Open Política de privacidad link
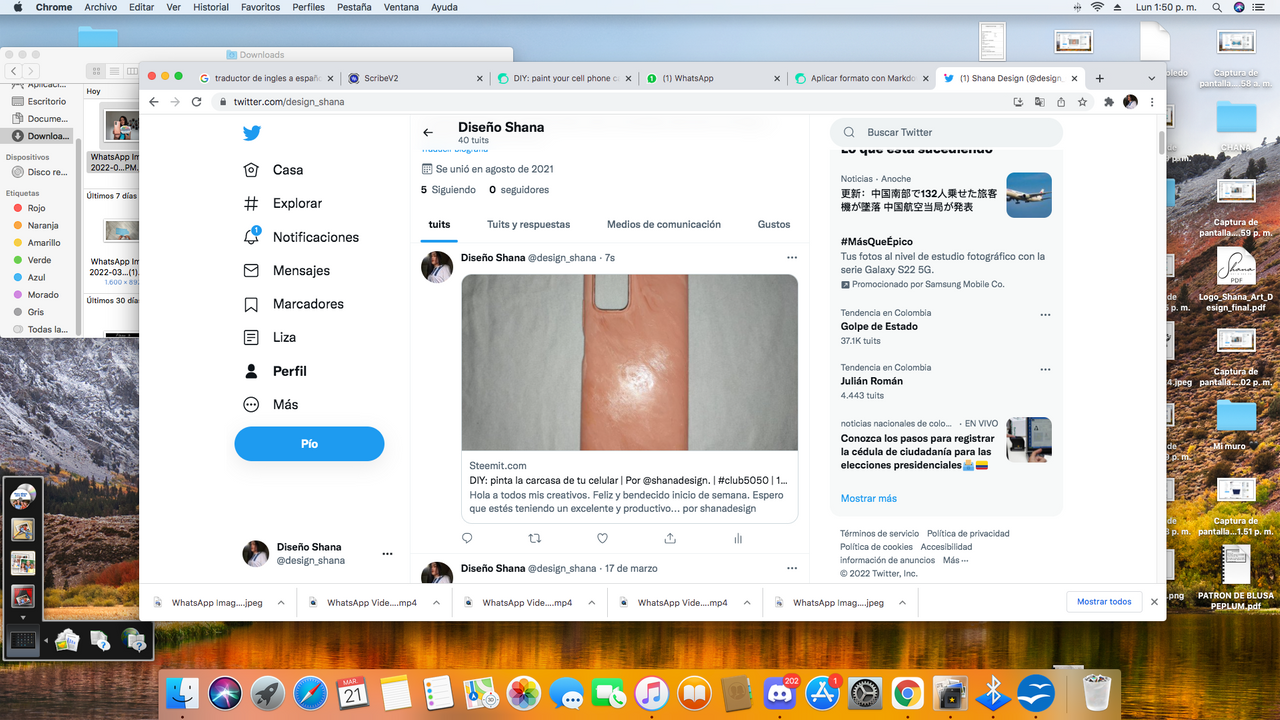The width and height of the screenshot is (1280, 720). (968, 534)
